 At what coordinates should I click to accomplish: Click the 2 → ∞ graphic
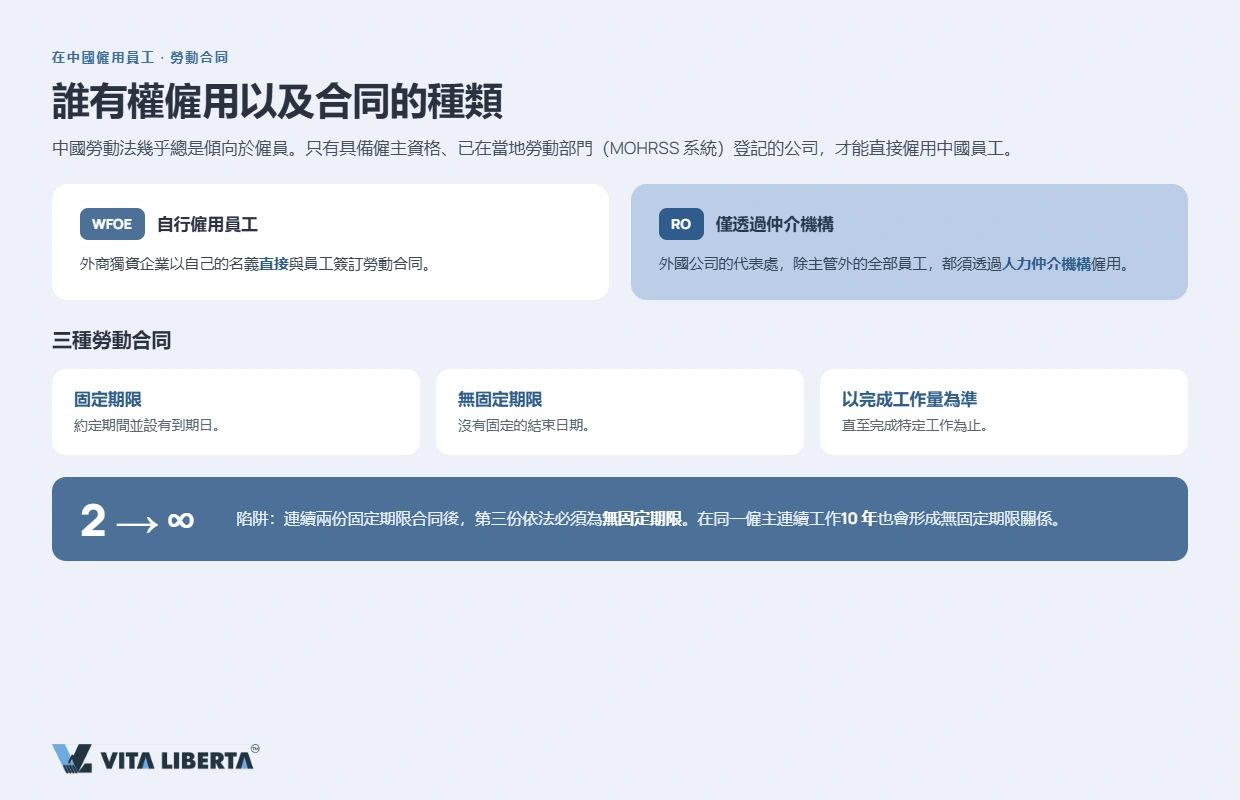tap(137, 520)
